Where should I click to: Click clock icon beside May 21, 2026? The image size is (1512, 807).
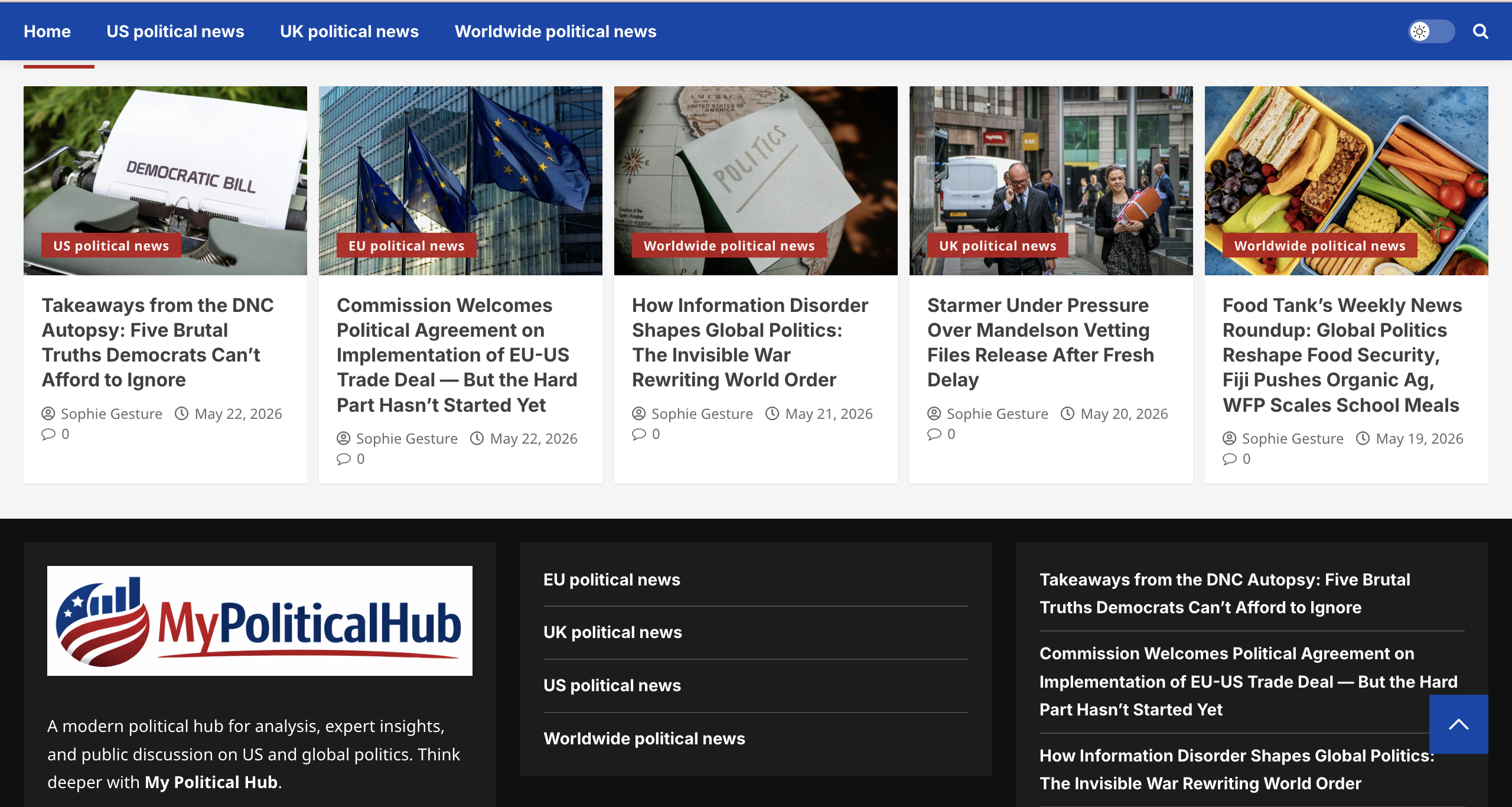click(x=773, y=414)
